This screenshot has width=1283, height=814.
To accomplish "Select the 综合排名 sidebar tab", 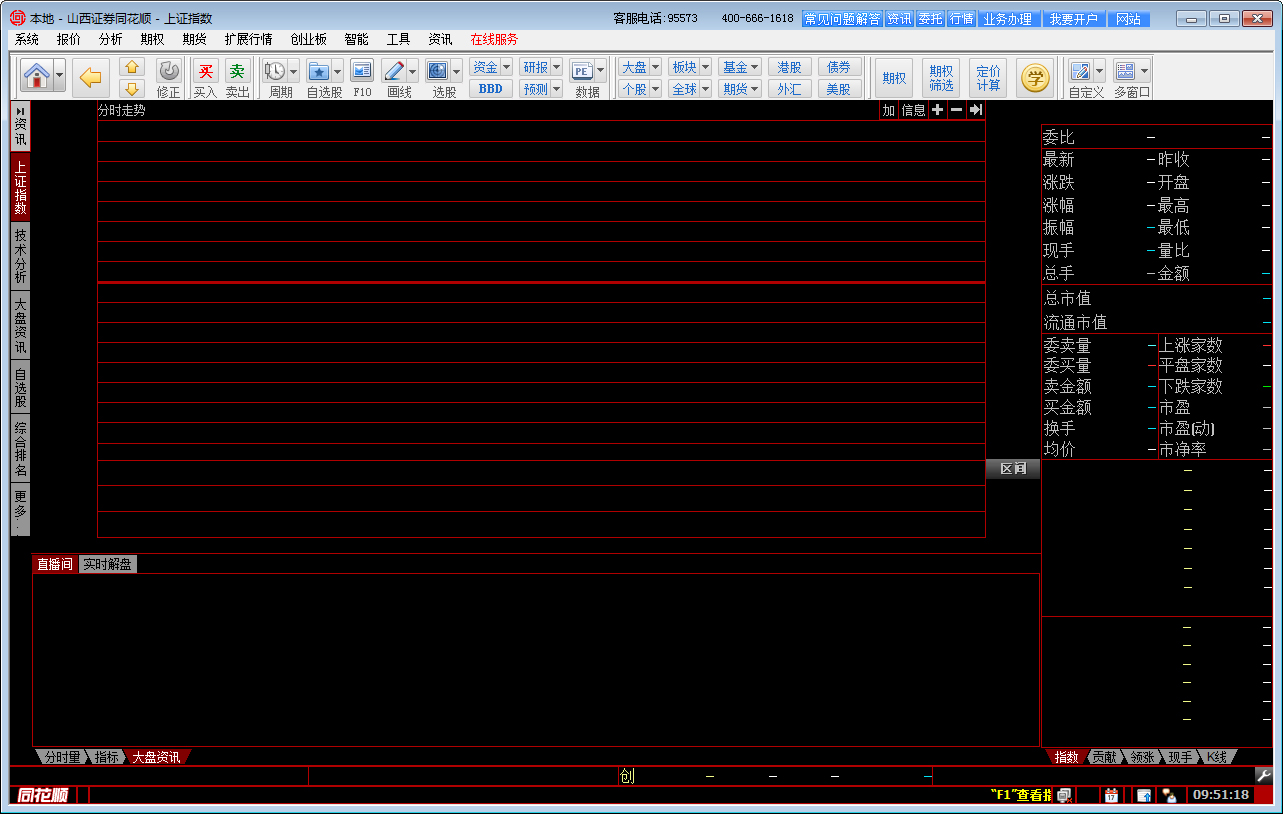I will coord(20,449).
